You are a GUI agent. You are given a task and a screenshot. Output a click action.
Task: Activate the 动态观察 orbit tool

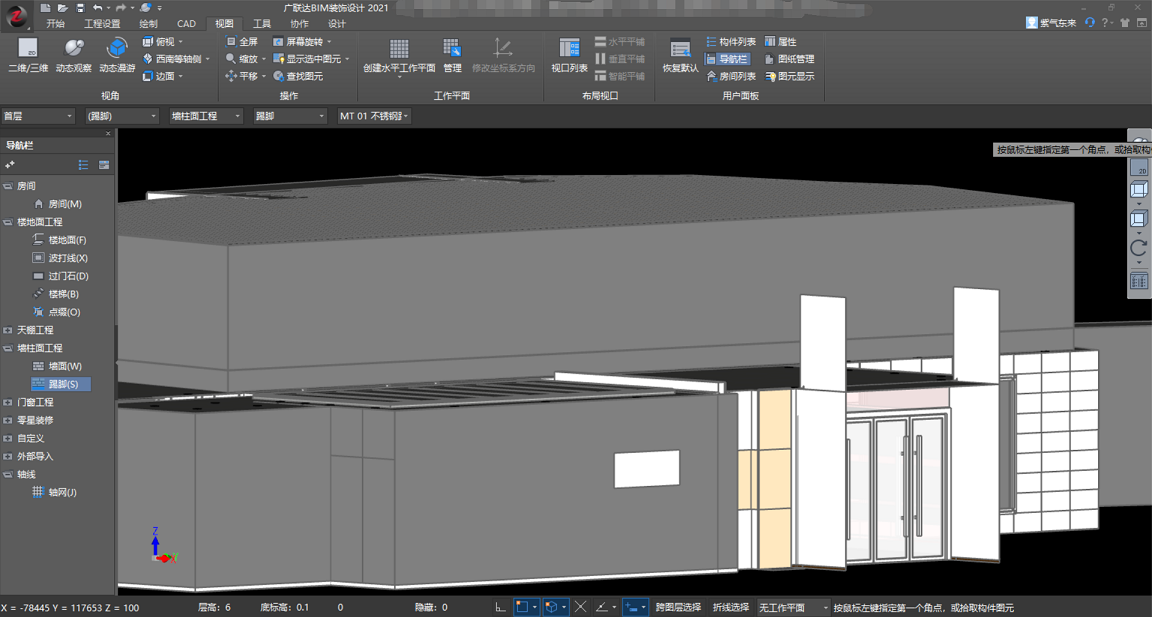pyautogui.click(x=73, y=49)
